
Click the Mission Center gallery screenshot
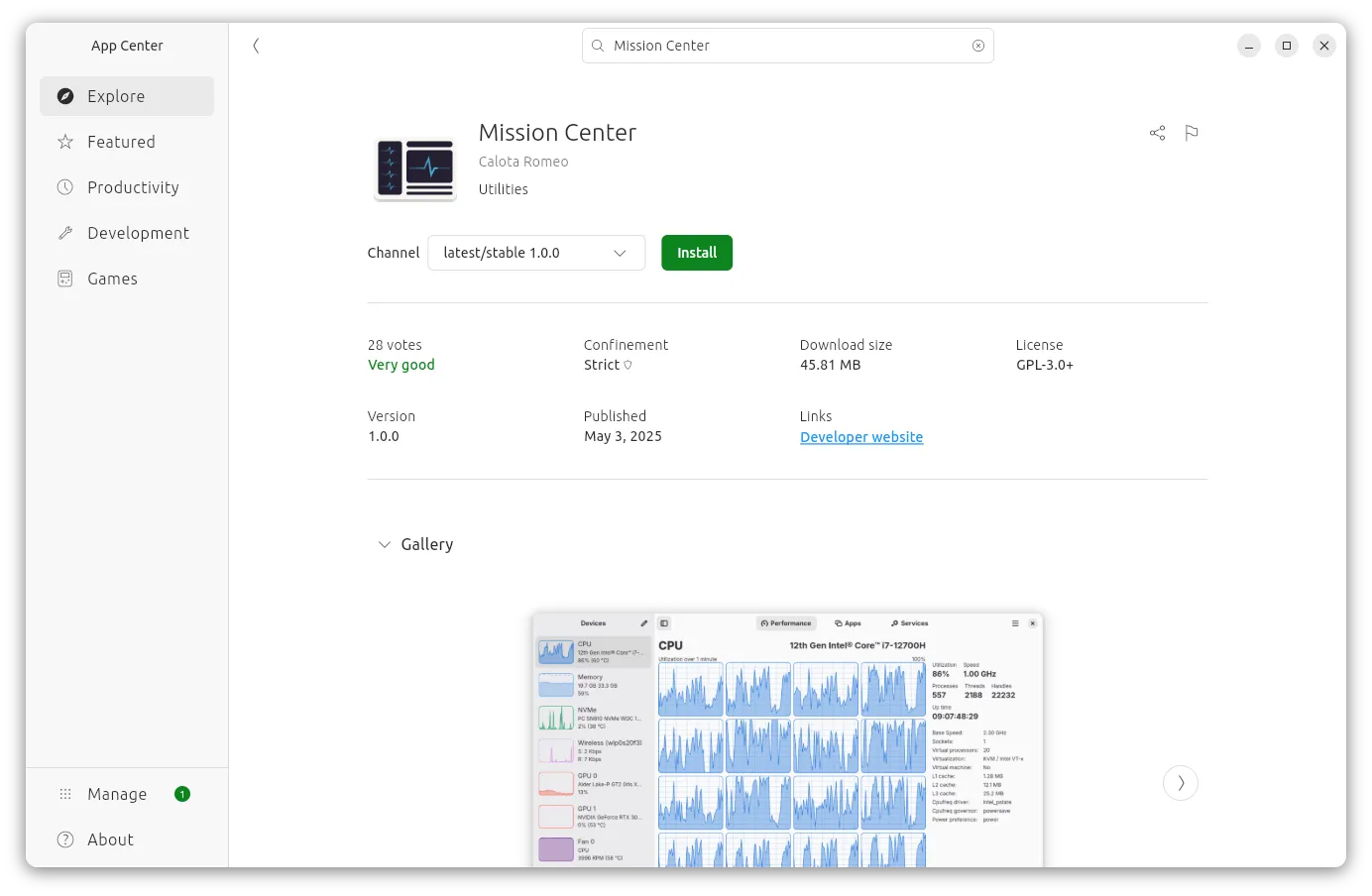tap(787, 739)
